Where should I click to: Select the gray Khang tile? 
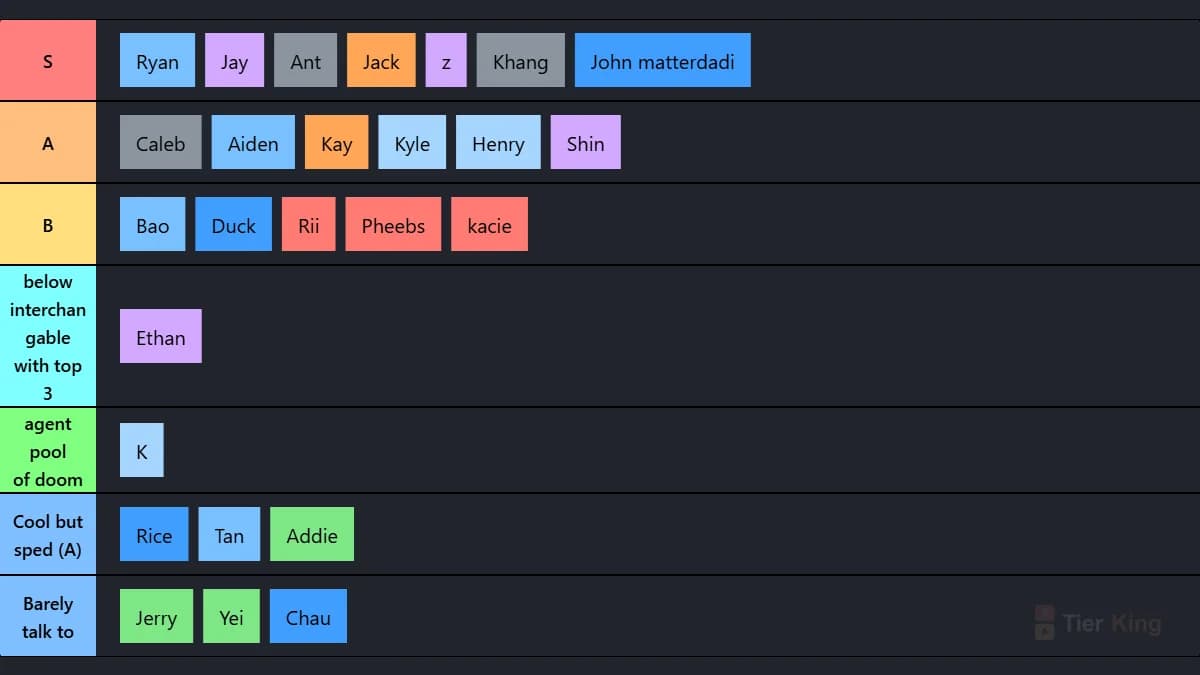coord(520,60)
